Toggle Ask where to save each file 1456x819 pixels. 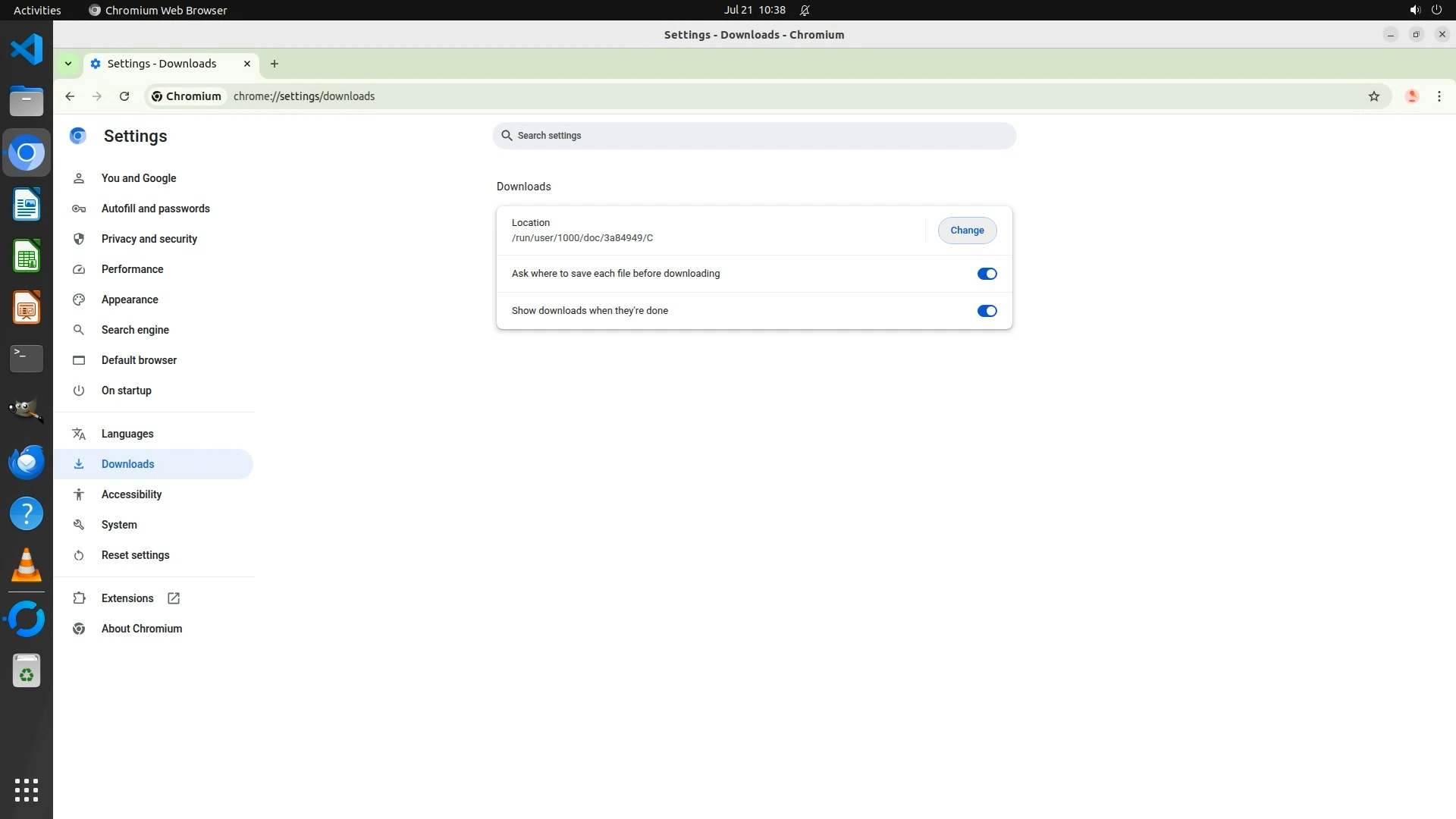987,274
